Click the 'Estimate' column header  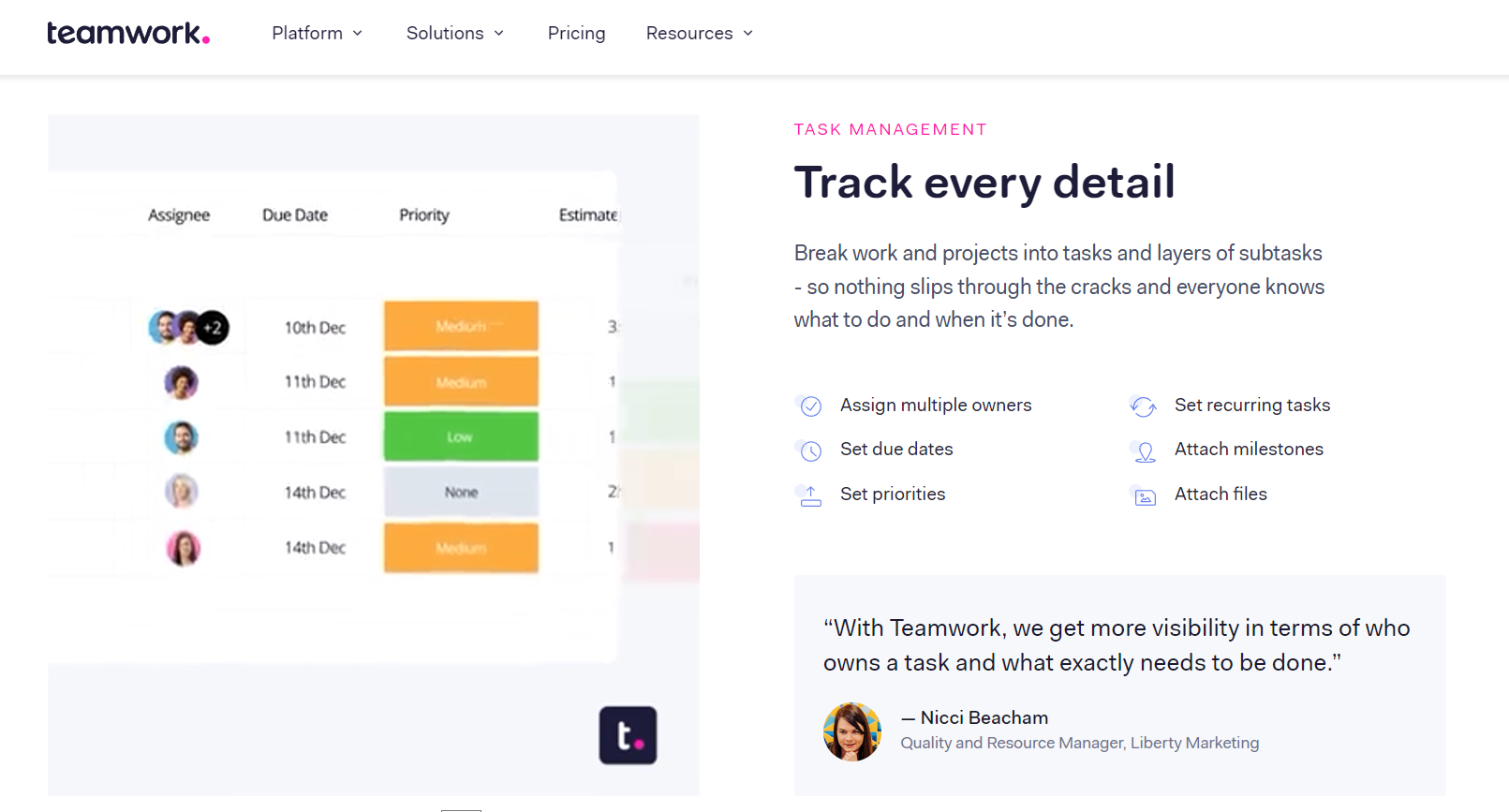point(588,214)
